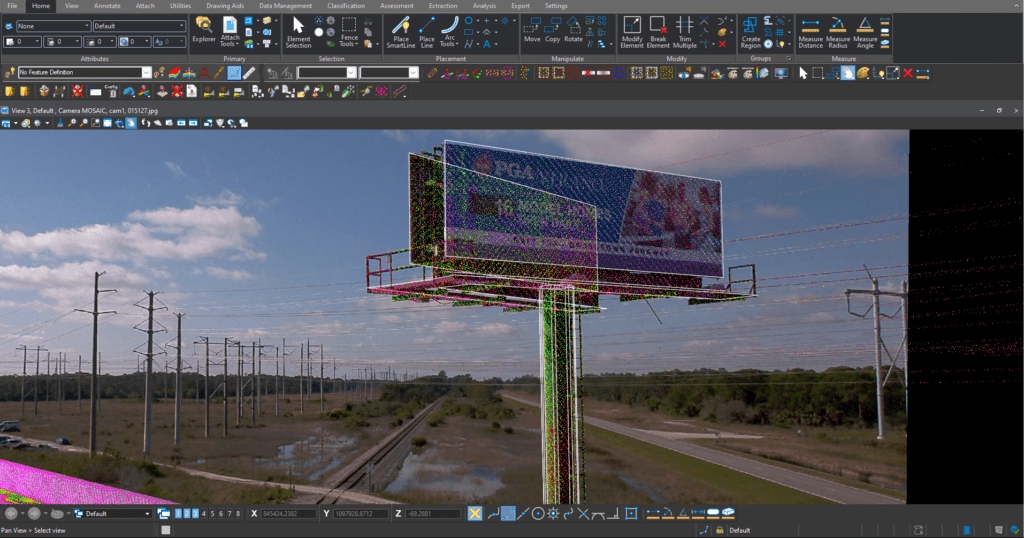Screen dimensions: 1024x538
Task: Select the highlighted pan hand icon in the second toolbar
Action: coord(848,73)
